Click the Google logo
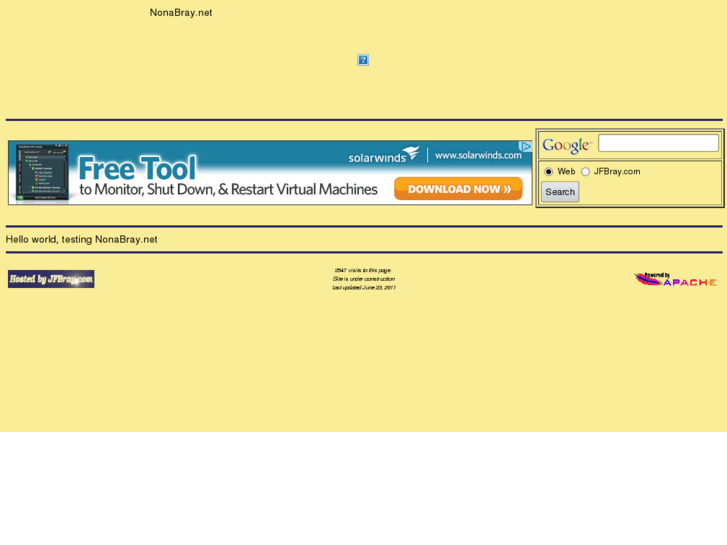The width and height of the screenshot is (727, 545). (x=567, y=145)
